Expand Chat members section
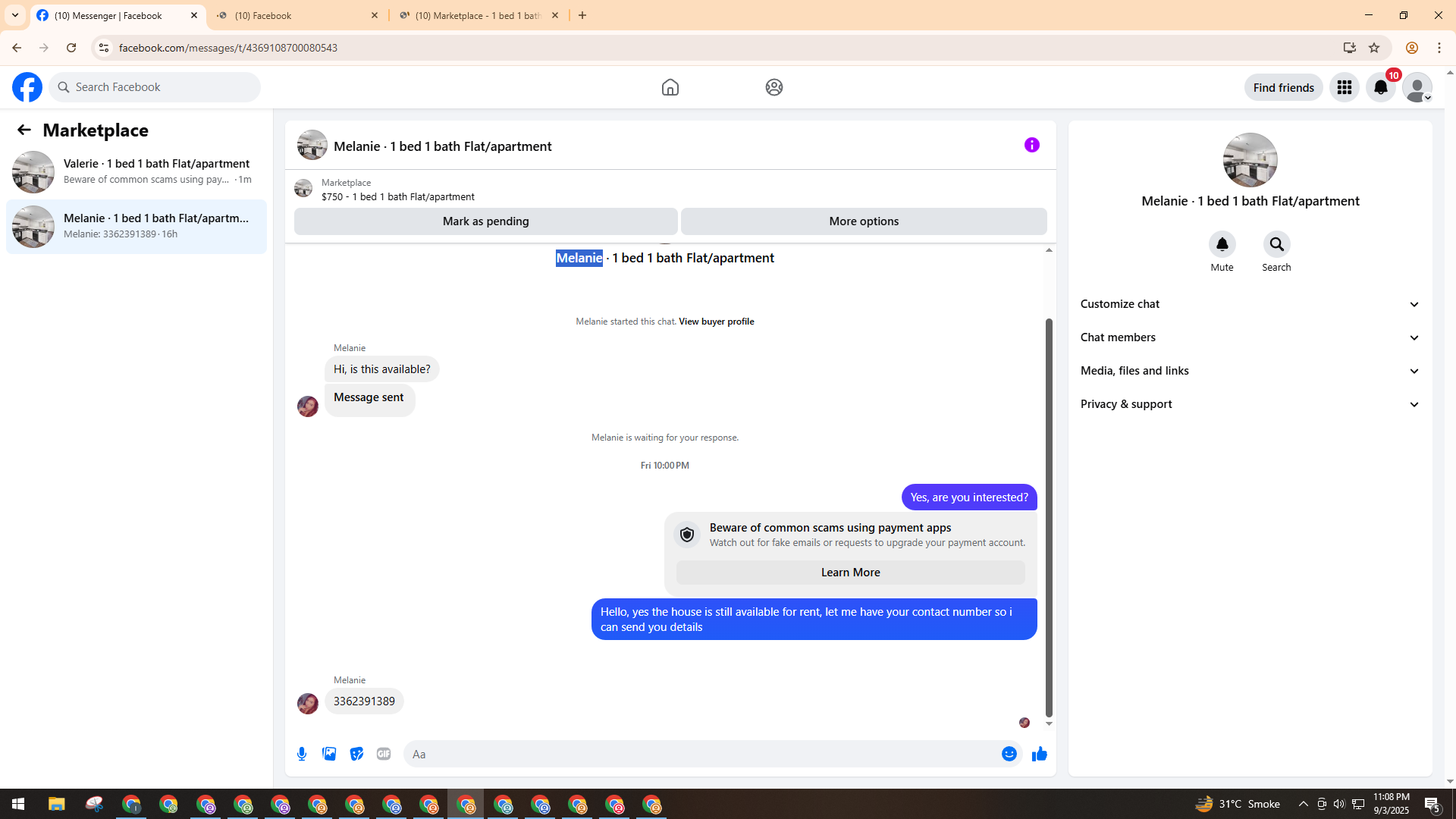The height and width of the screenshot is (819, 1456). tap(1250, 337)
